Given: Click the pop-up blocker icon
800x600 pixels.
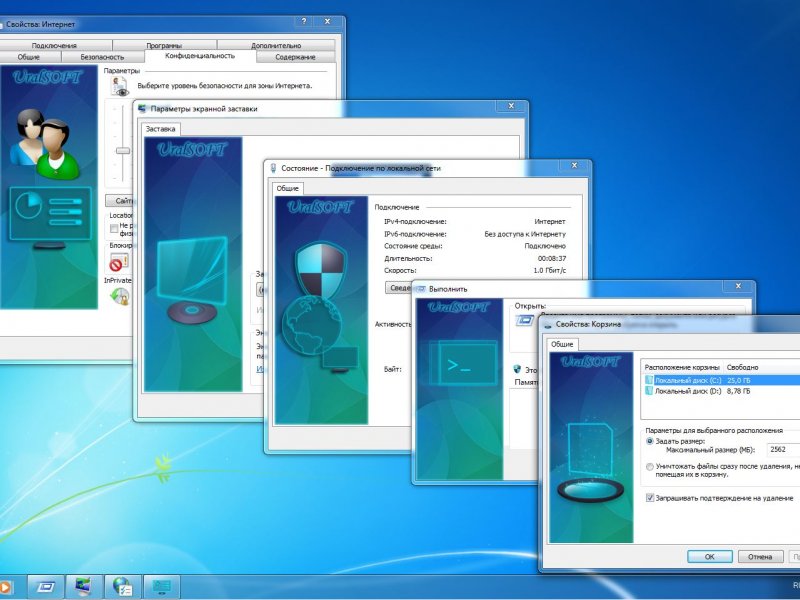Looking at the screenshot, I should click(119, 263).
